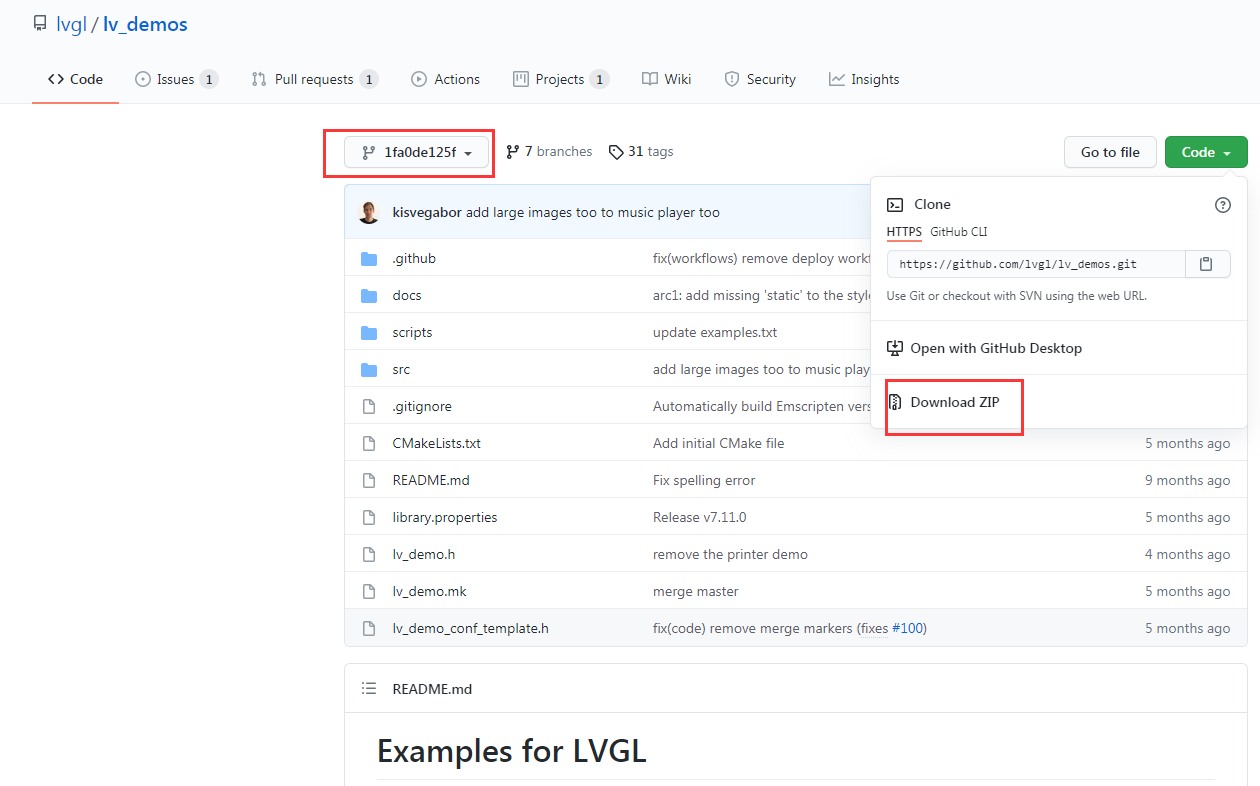Collapse the HTTPS clone options
The image size is (1260, 786).
click(x=904, y=231)
